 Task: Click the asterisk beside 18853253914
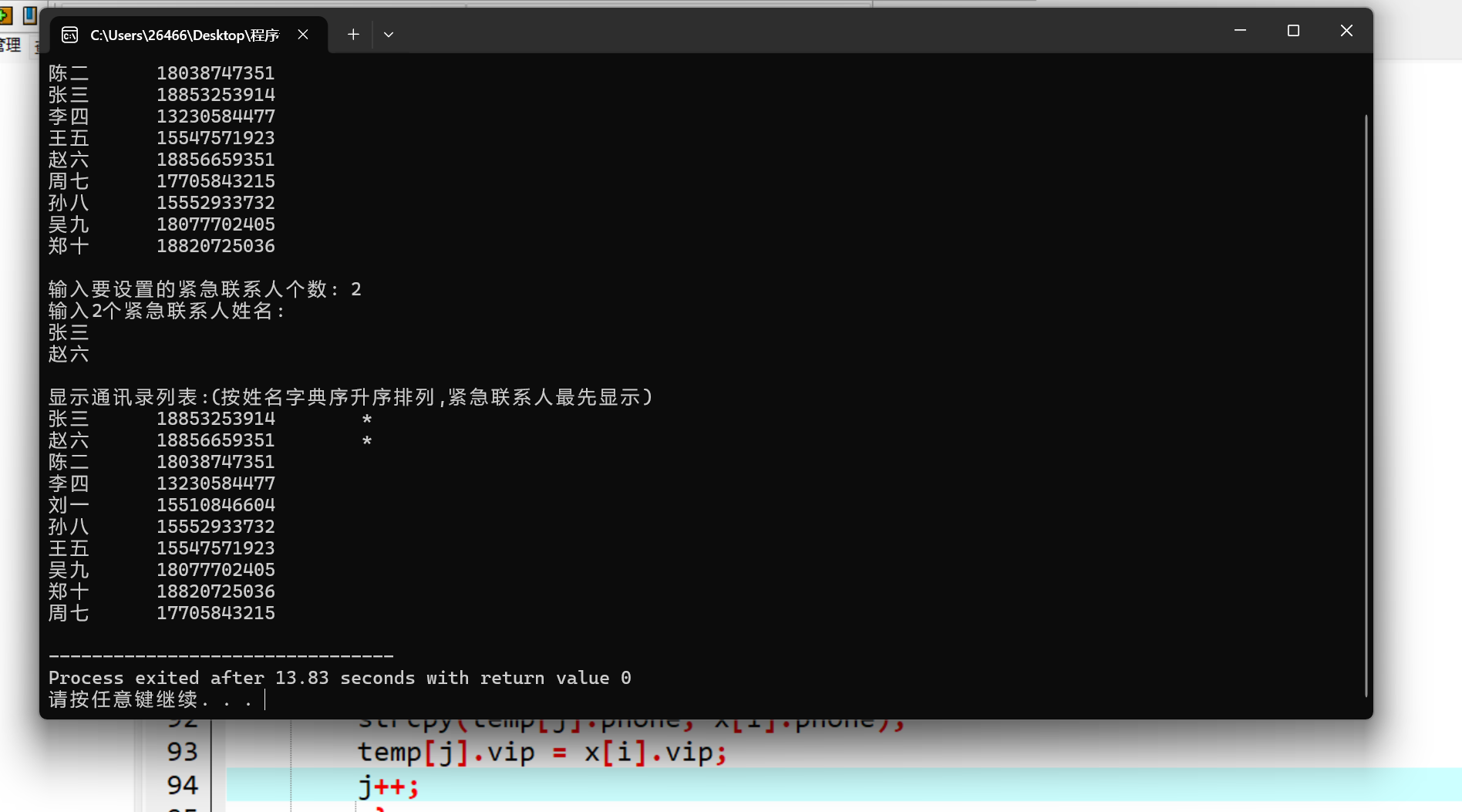coord(367,419)
